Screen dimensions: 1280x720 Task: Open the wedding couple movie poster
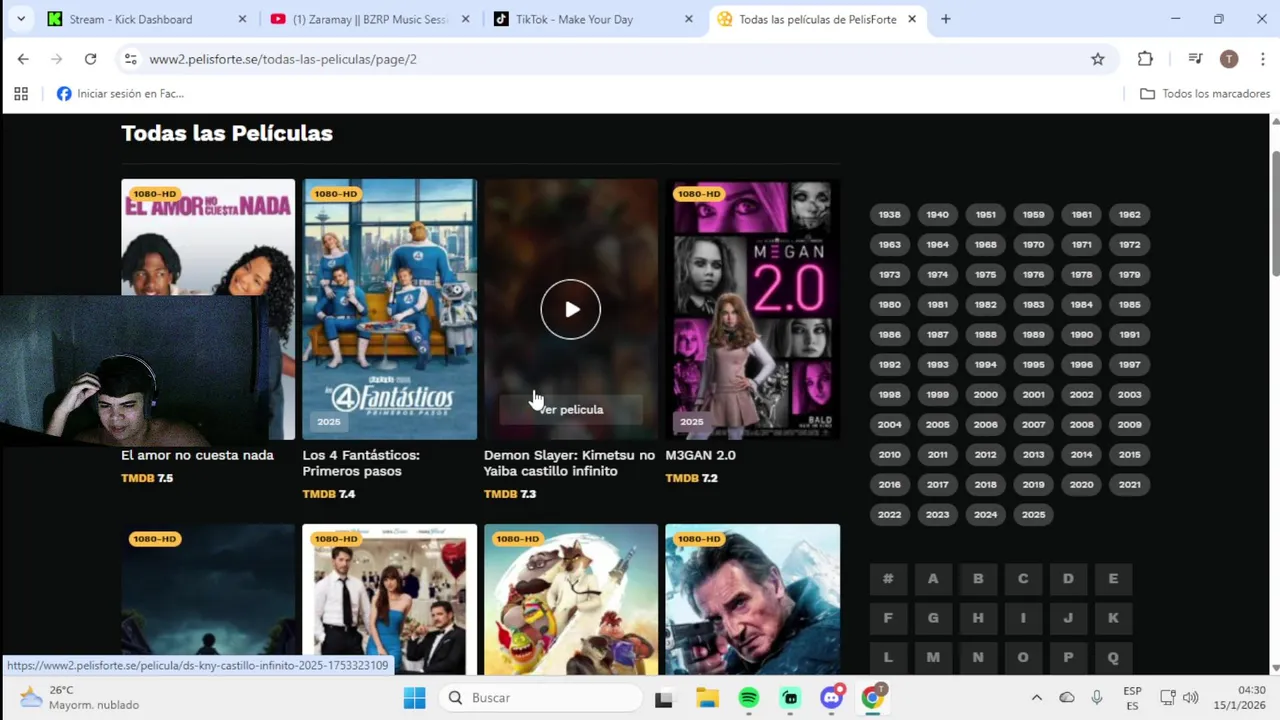[x=390, y=598]
